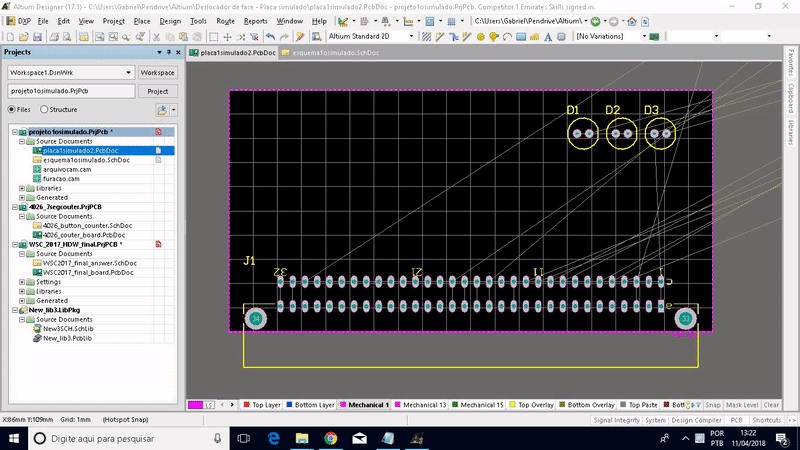Expand the Settings folder in WSC_2017 project
The width and height of the screenshot is (800, 450).
pyautogui.click(x=22, y=282)
